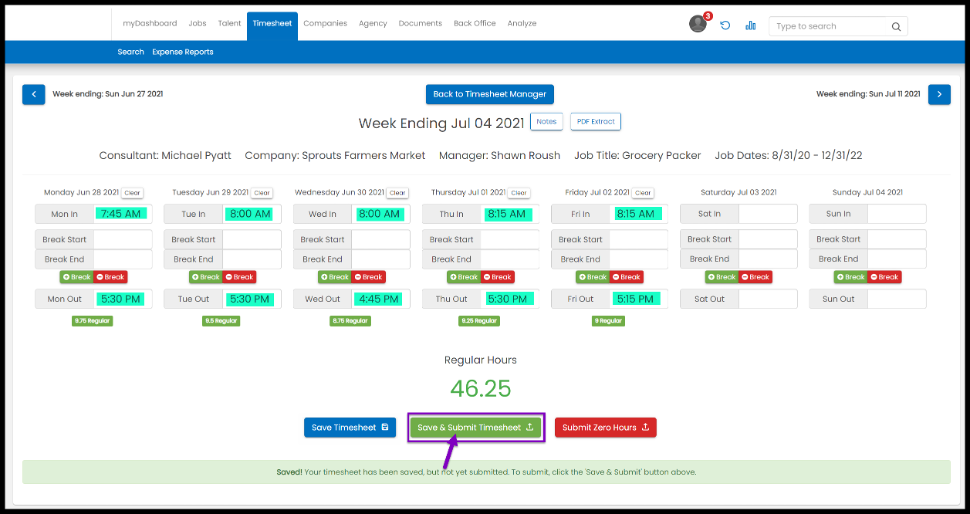The width and height of the screenshot is (970, 514).
Task: Click the Type to search box
Action: pos(828,27)
